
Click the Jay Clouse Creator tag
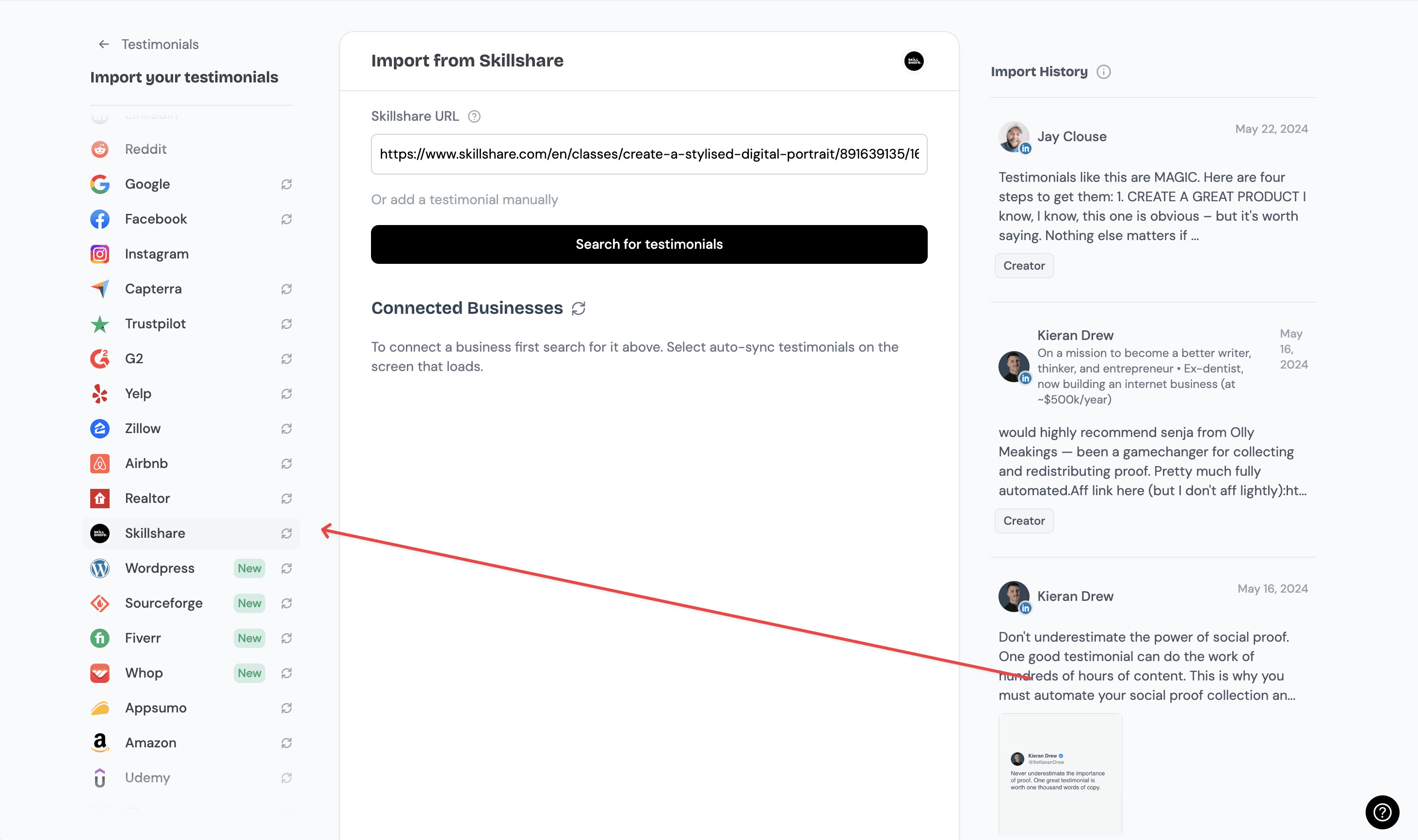point(1024,266)
